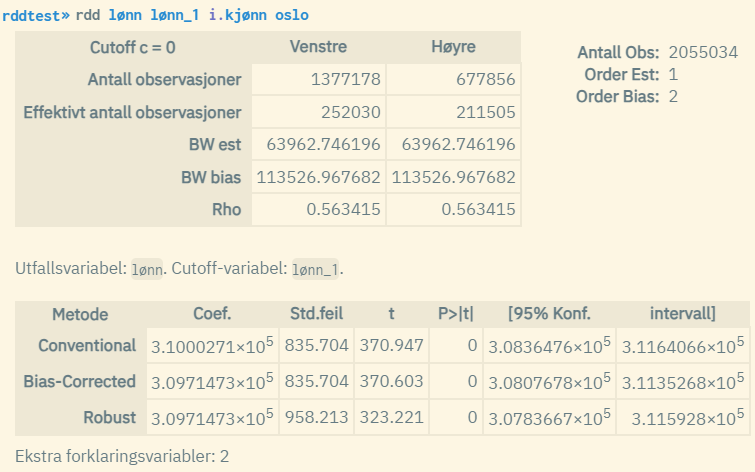Image resolution: width=755 pixels, height=472 pixels.
Task: Select the Coef. column header
Action: coord(212,314)
